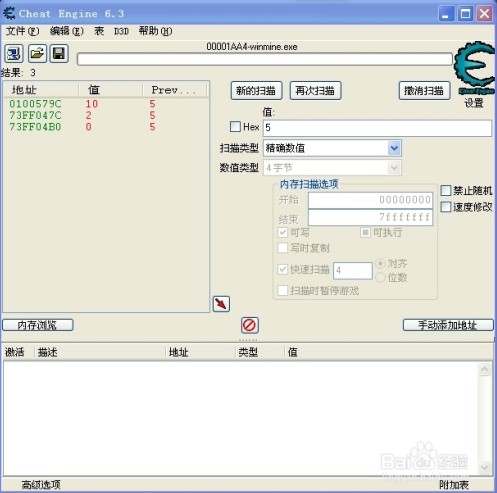This screenshot has height=493, width=497.
Task: Click the scan value input field
Action: point(377,128)
